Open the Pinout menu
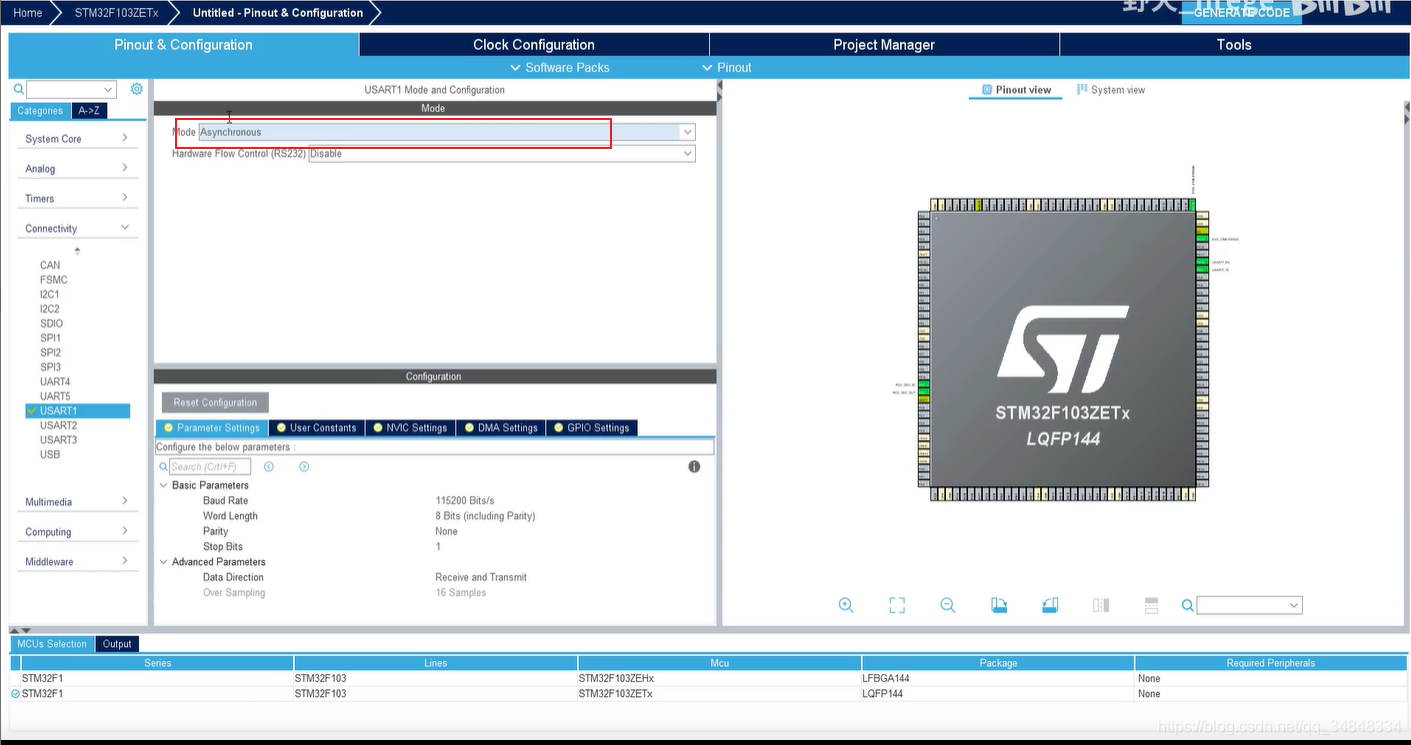Screen dimensions: 1411x745 (727, 67)
